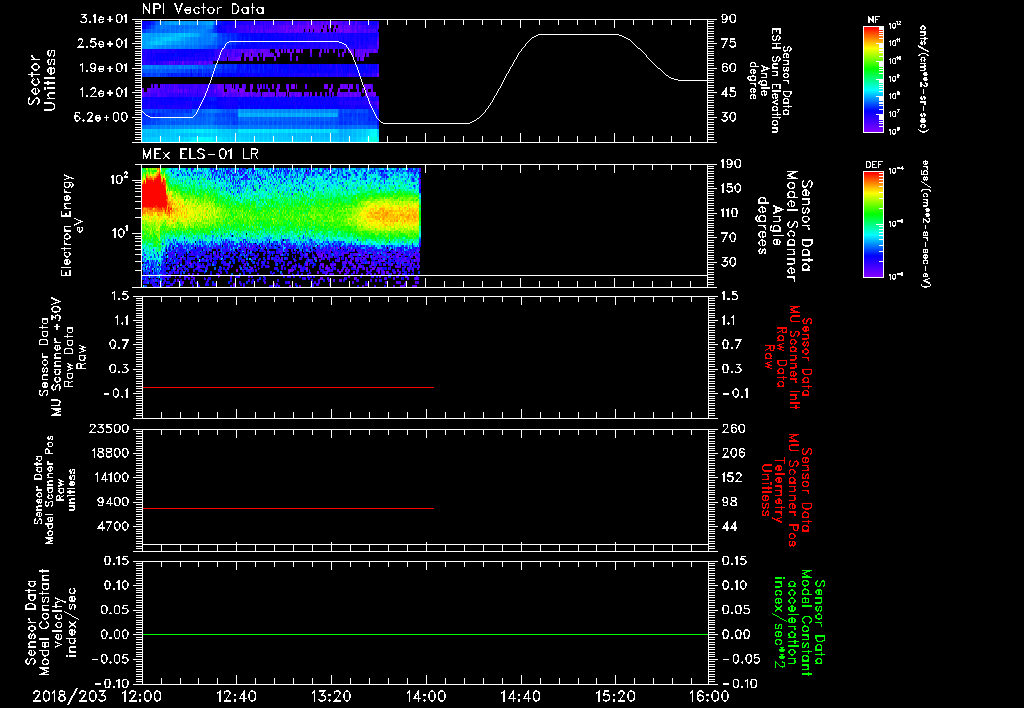Click the '3.1e+01' sector tick value
The width and height of the screenshot is (1024, 708).
click(x=103, y=19)
